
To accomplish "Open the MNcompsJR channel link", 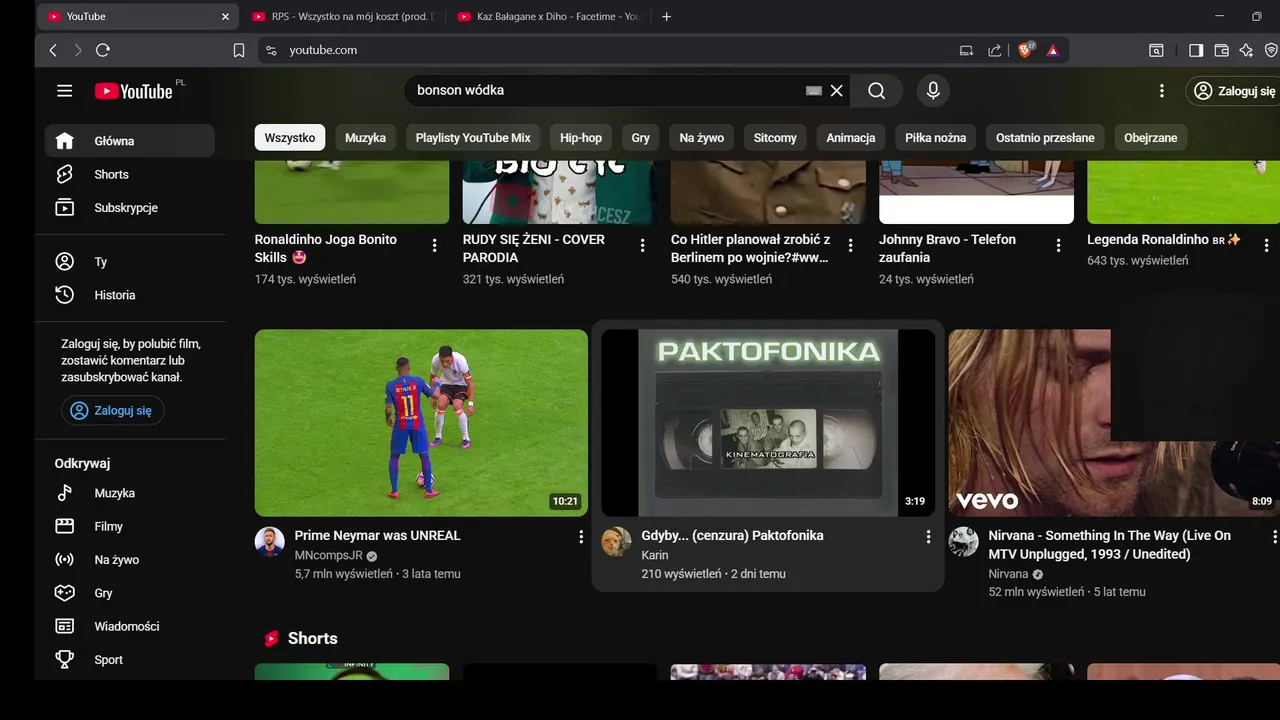I will 328,556.
